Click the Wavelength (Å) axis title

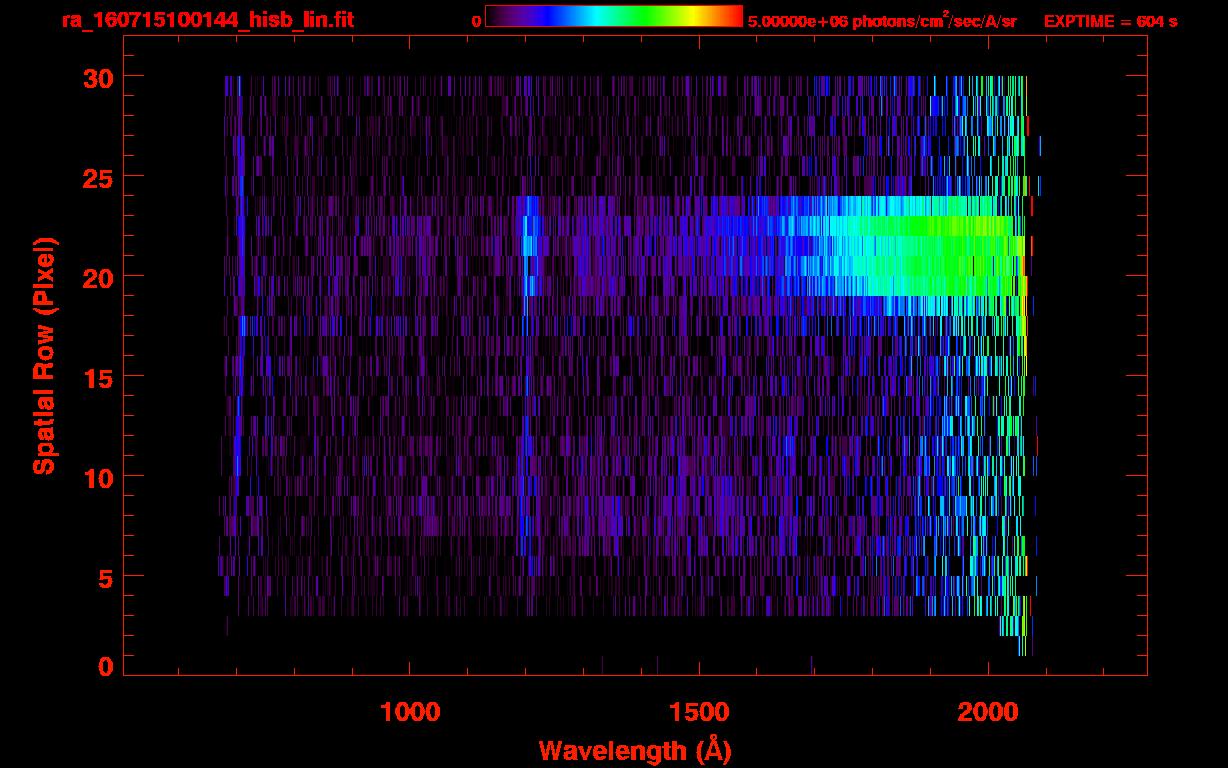(634, 750)
